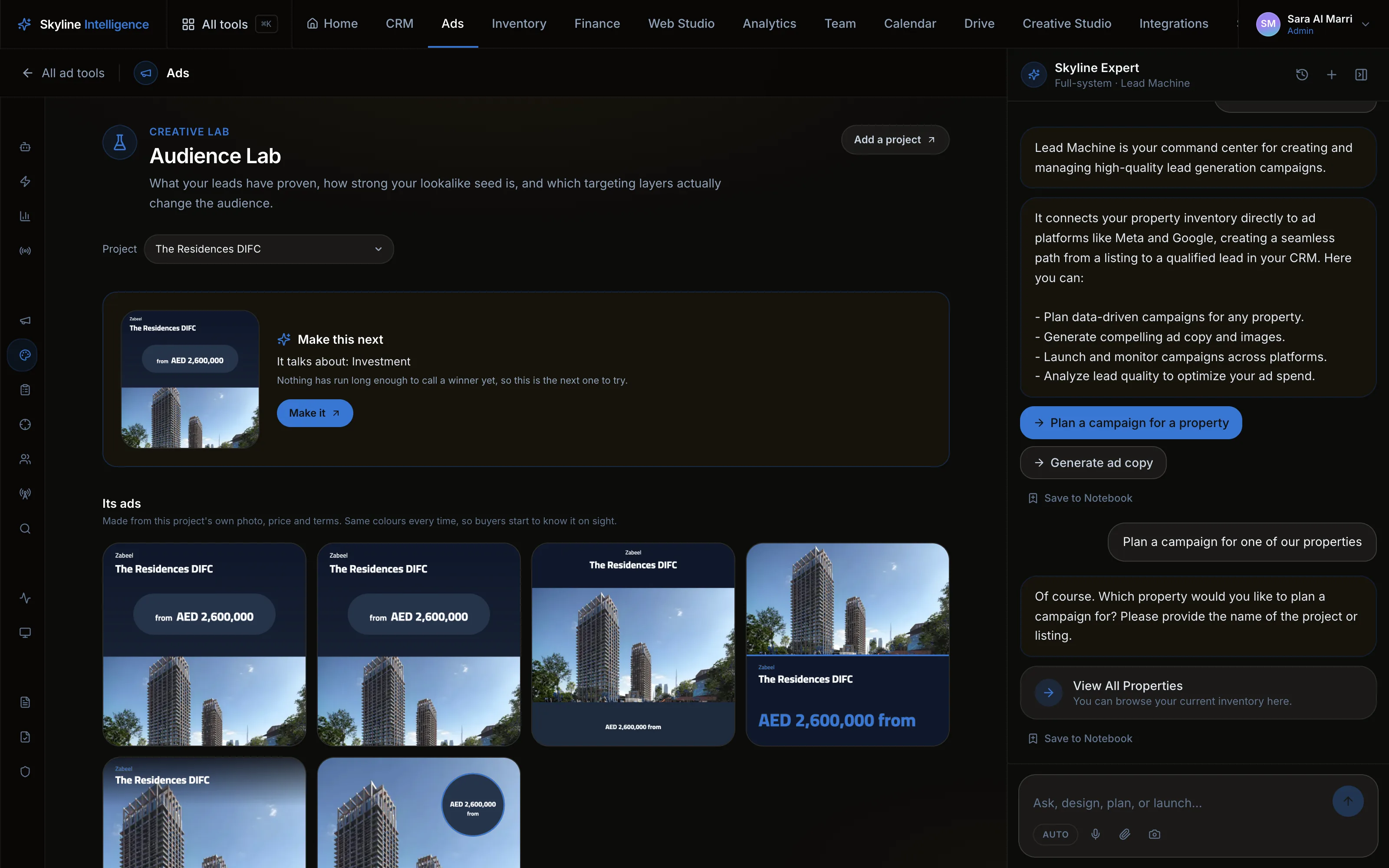Click the Add a project button

coord(895,139)
